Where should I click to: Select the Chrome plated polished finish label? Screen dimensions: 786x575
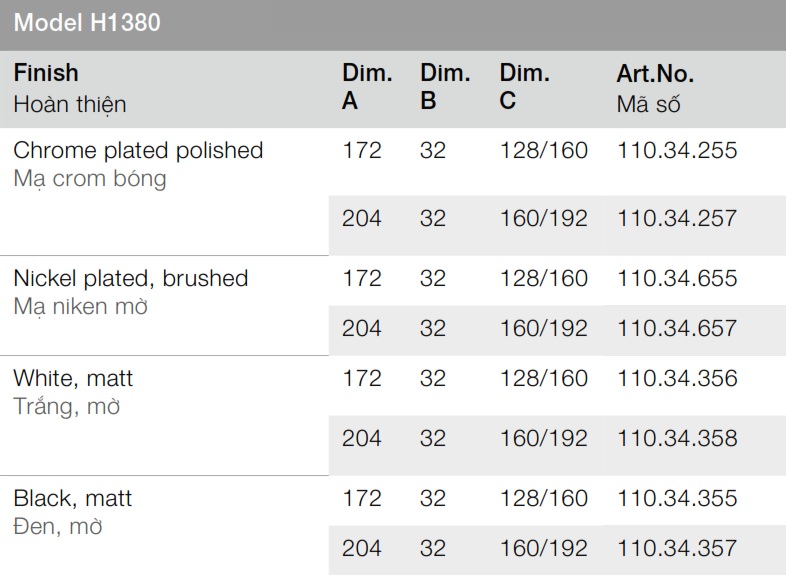138,151
